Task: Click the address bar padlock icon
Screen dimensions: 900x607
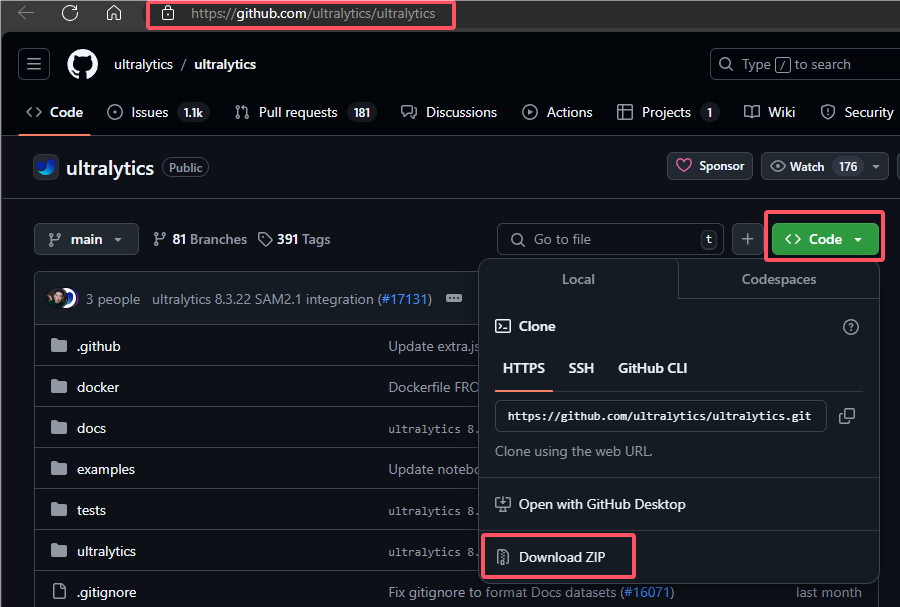Action: (168, 13)
